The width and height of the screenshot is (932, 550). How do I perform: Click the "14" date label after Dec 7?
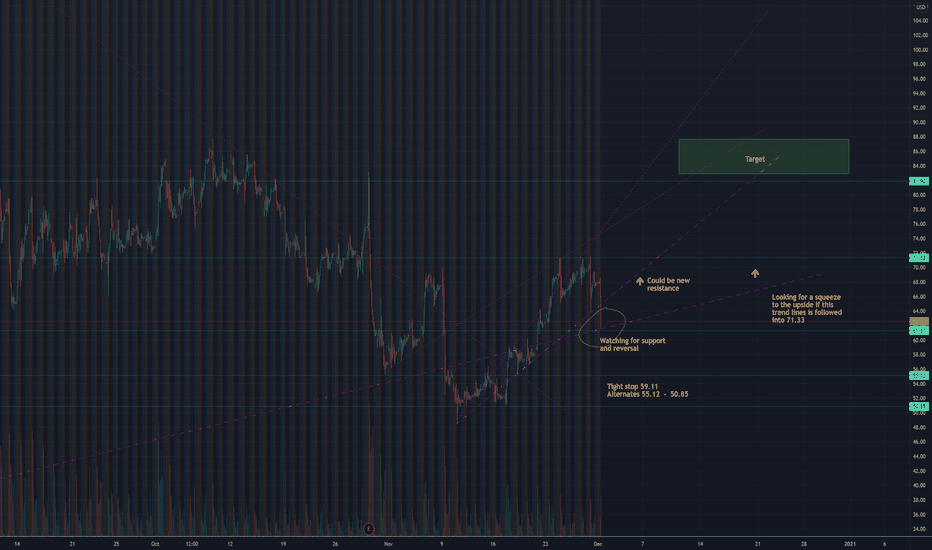click(x=700, y=543)
